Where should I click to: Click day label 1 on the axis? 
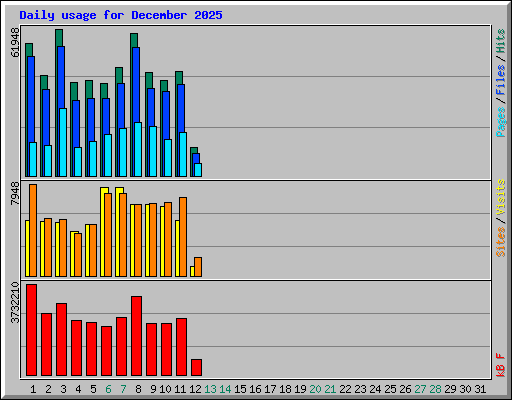pos(33,389)
